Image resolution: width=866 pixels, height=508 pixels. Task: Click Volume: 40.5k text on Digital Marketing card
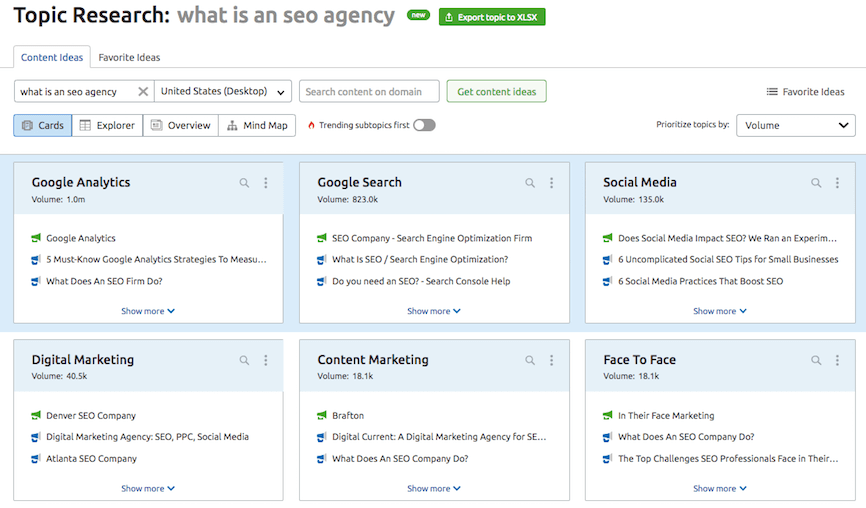point(59,376)
